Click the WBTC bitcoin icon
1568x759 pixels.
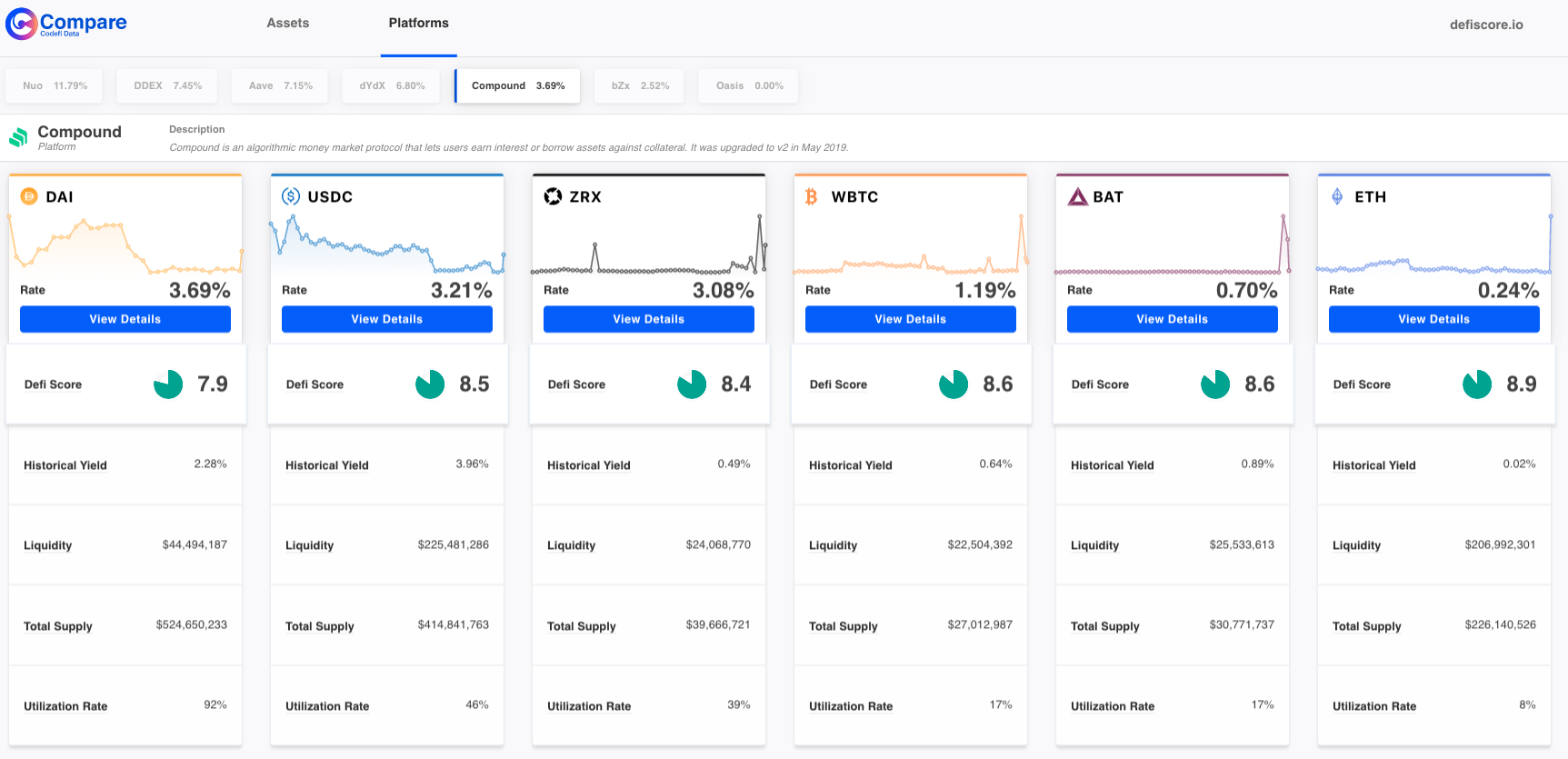[x=812, y=196]
